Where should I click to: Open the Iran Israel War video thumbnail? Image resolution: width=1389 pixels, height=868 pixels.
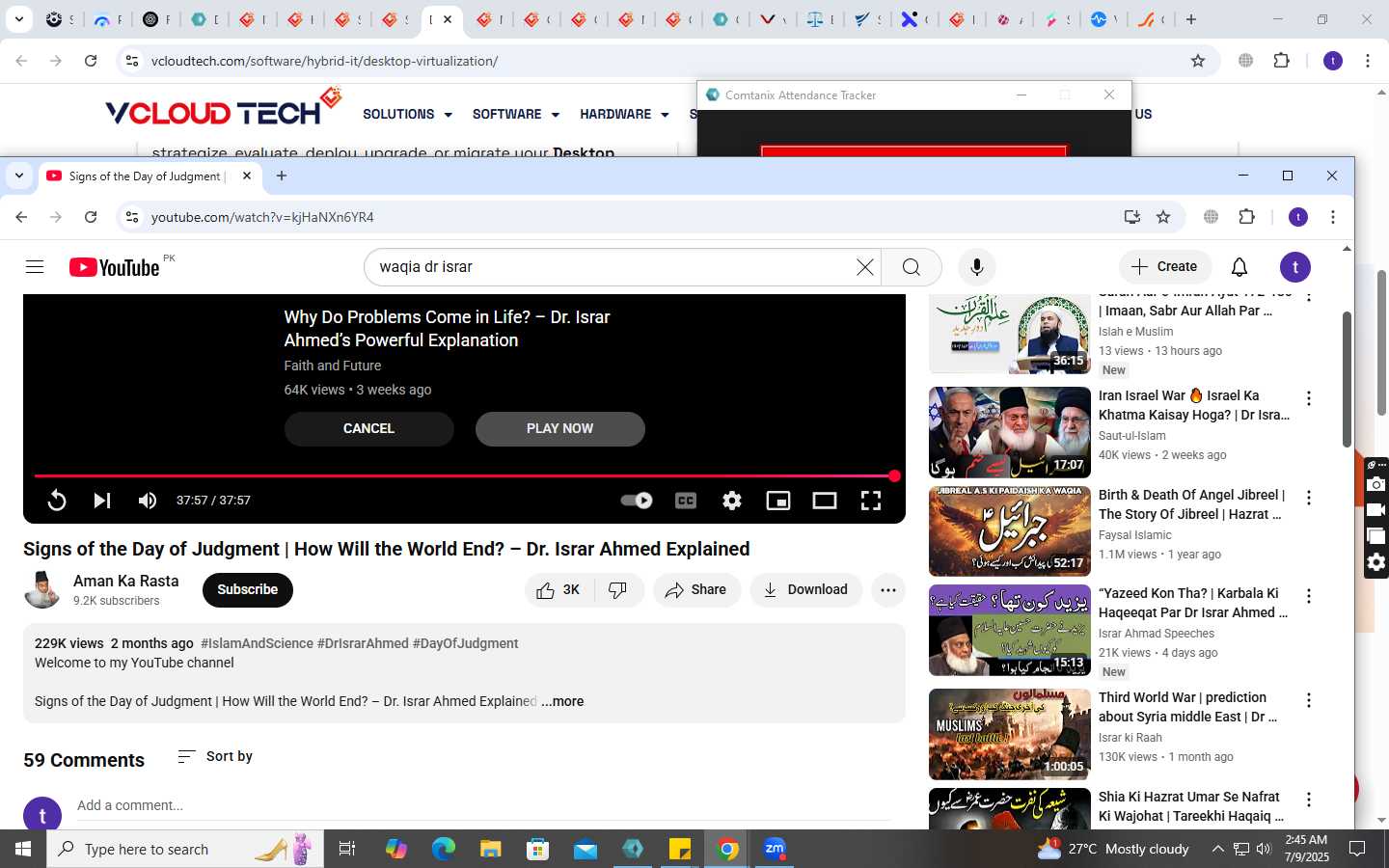1010,432
